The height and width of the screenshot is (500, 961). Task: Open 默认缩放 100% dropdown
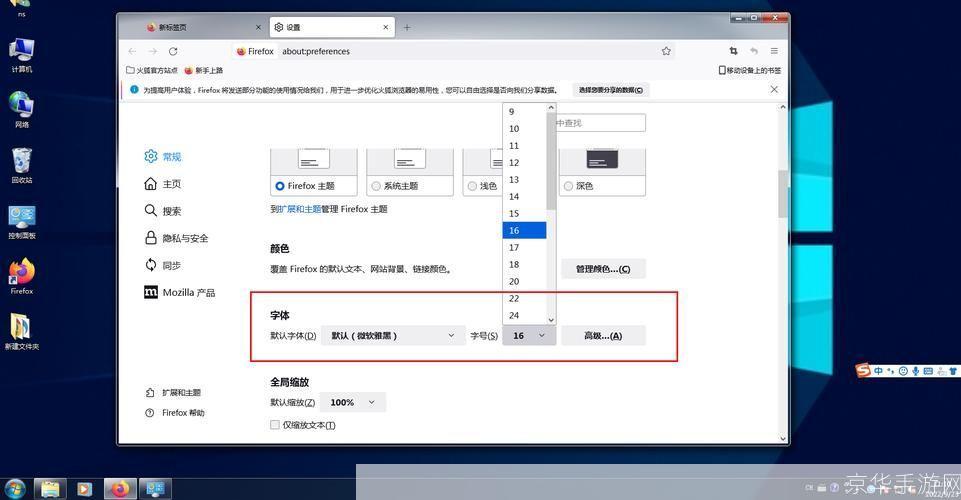[x=353, y=403]
